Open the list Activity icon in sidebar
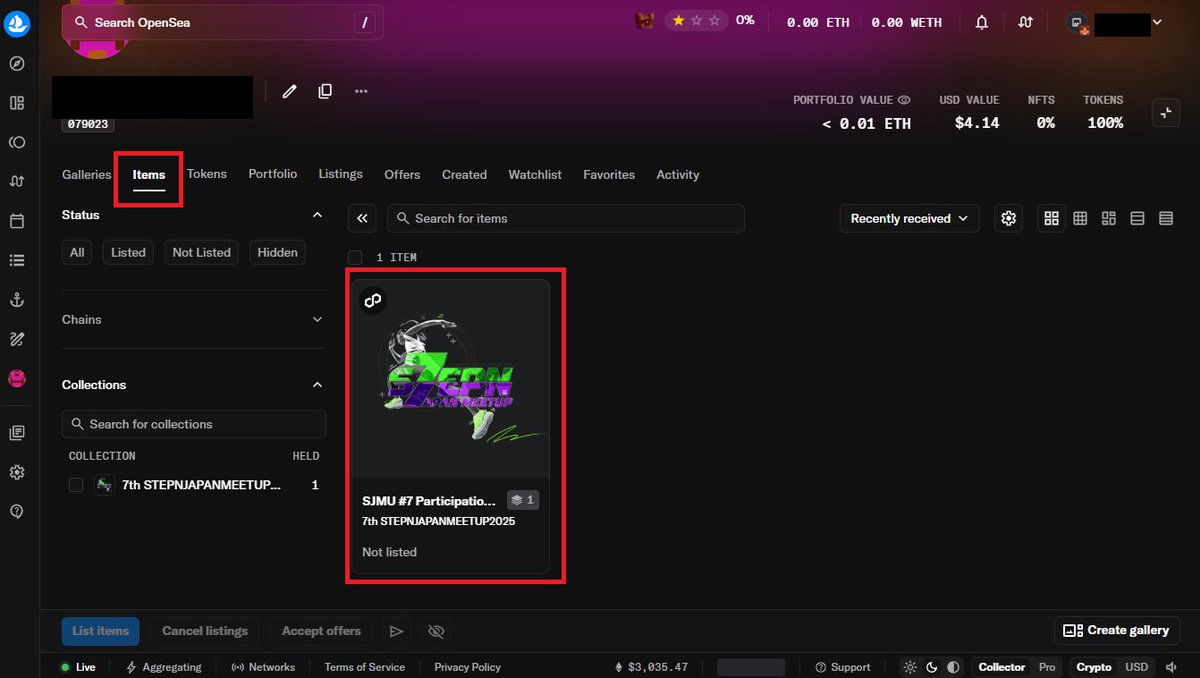This screenshot has height=678, width=1200. (17, 260)
